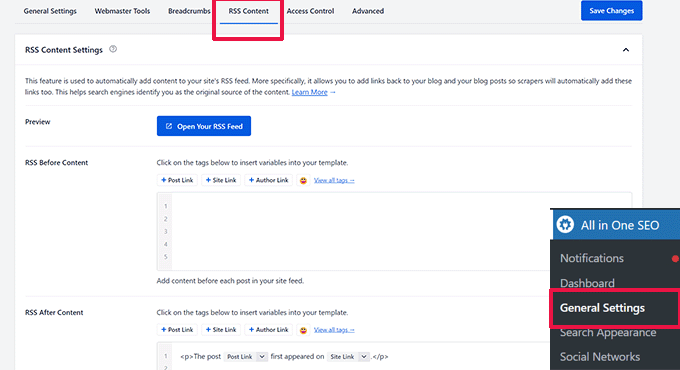The width and height of the screenshot is (680, 370).
Task: Open the General Settings tab
Action: click(x=50, y=11)
